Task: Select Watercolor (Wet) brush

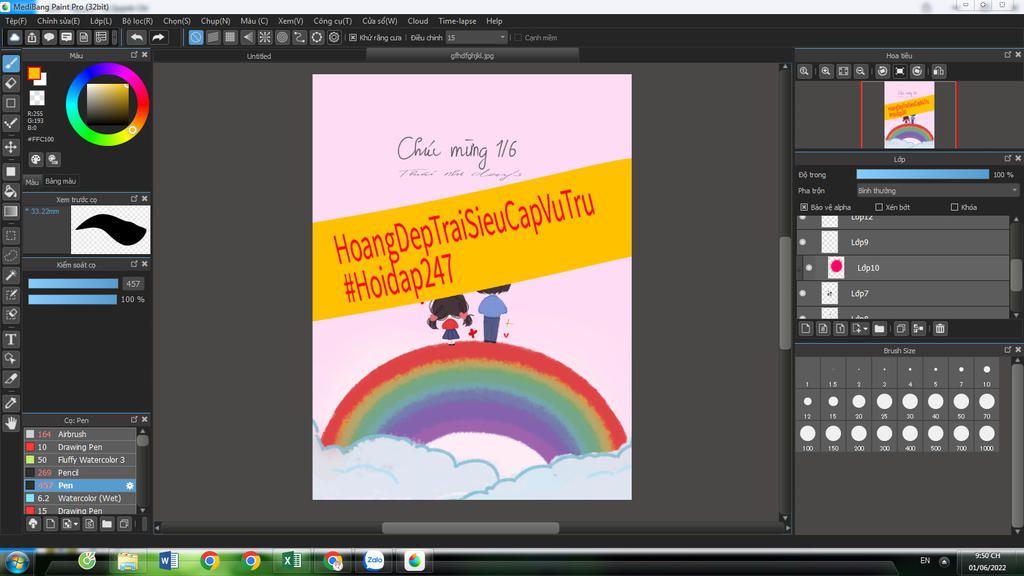Action: pos(80,498)
